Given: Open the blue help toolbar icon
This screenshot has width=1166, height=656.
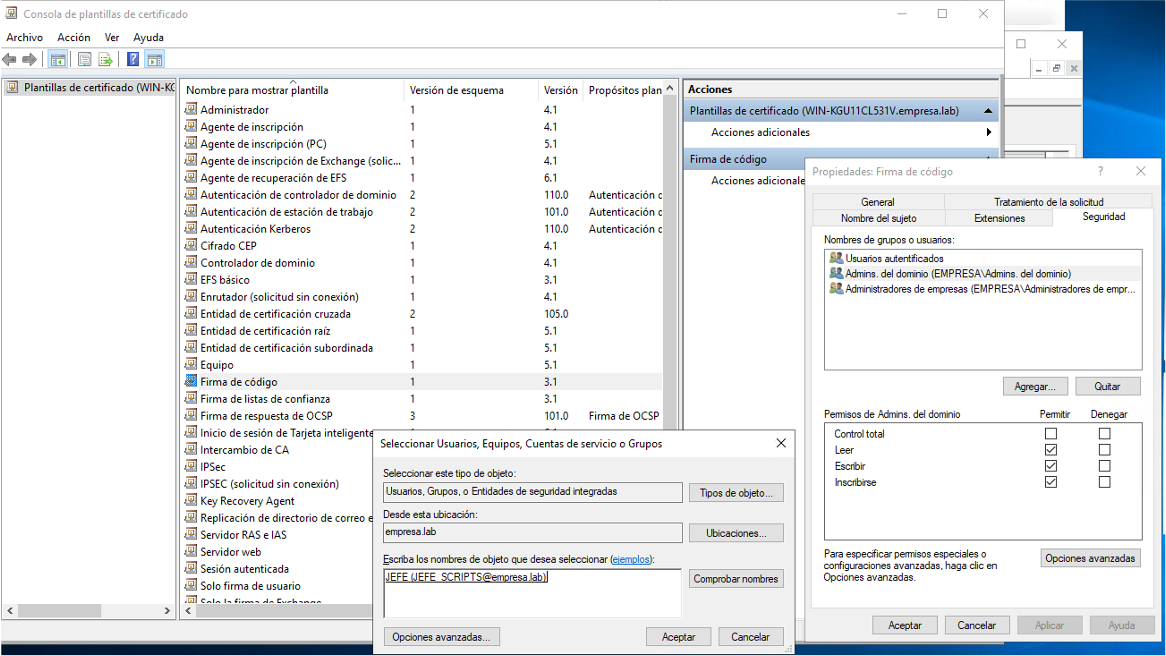Looking at the screenshot, I should point(133,60).
